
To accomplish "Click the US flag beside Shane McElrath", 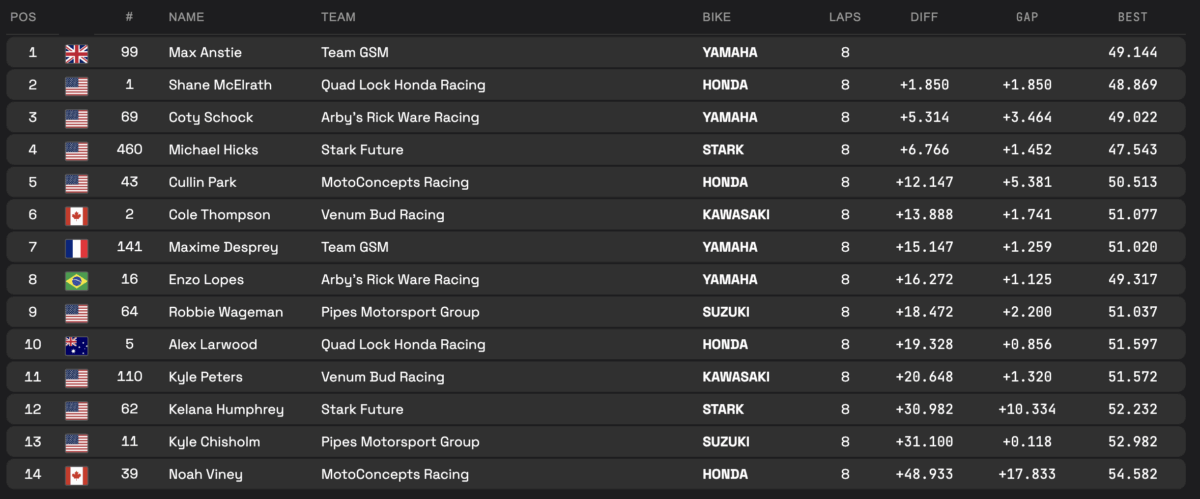I will [77, 85].
